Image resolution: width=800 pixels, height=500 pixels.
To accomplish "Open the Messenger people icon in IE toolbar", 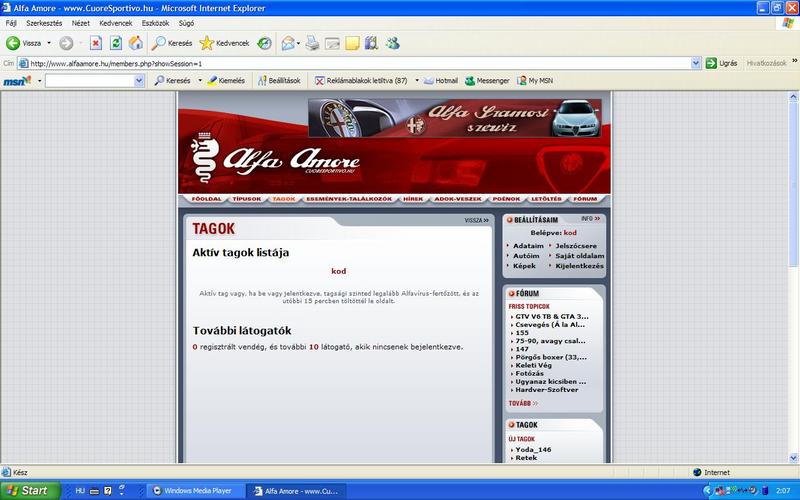I will tap(392, 43).
